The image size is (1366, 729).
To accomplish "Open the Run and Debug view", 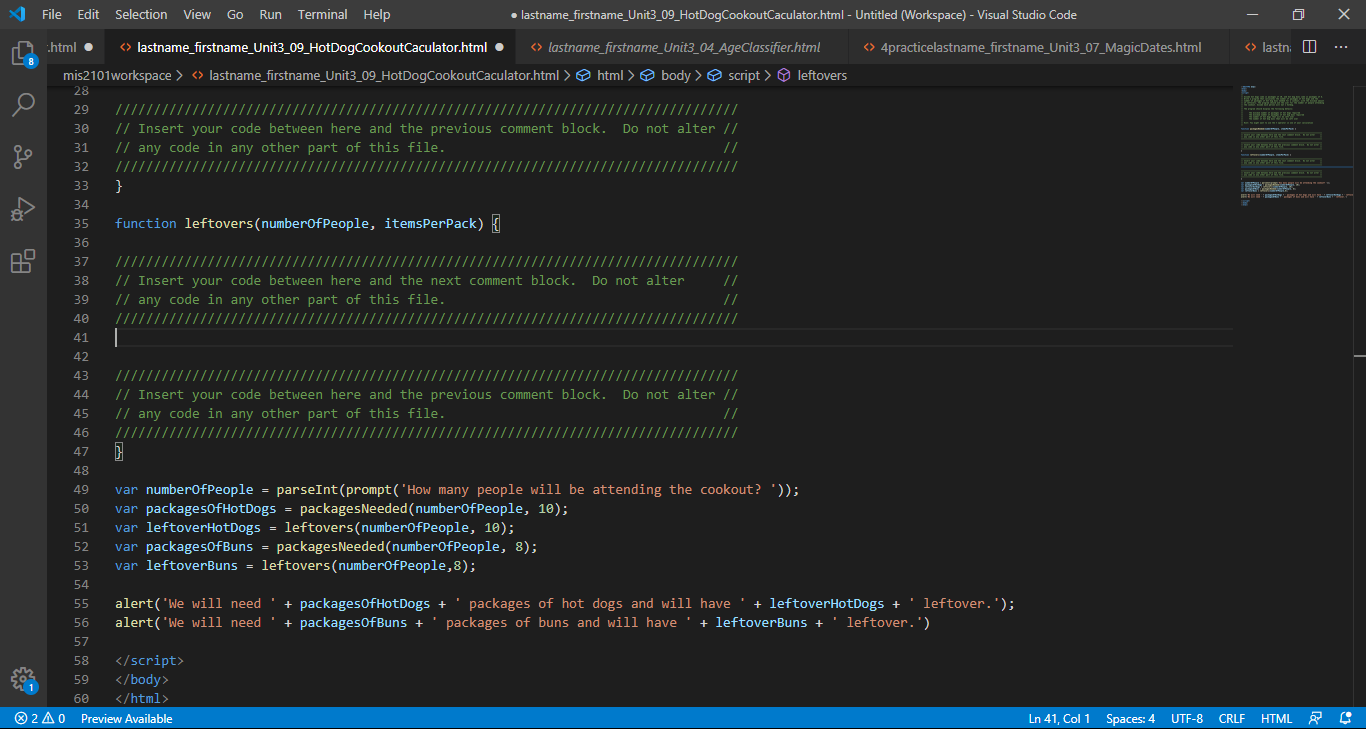I will pos(23,209).
